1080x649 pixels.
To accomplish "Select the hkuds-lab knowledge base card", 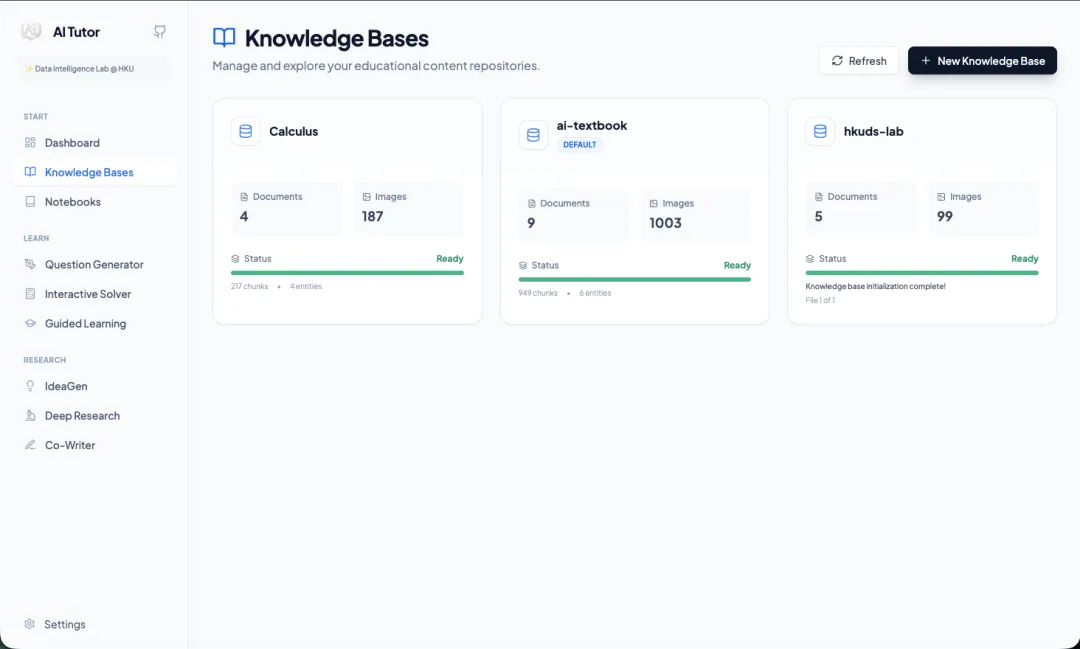I will coord(921,210).
